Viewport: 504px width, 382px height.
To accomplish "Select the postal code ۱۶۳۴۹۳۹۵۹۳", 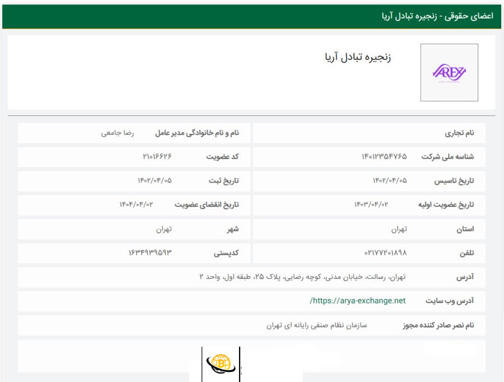I will [150, 253].
